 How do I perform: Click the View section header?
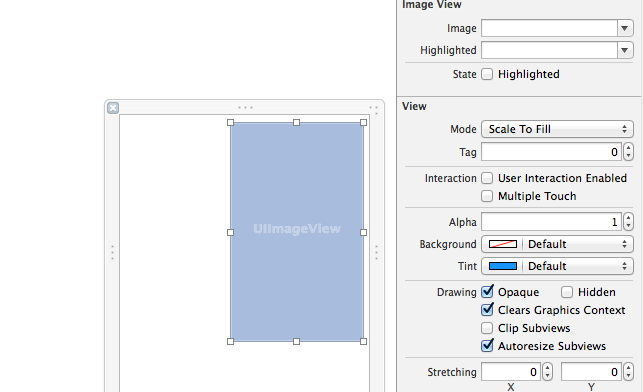pyautogui.click(x=414, y=106)
